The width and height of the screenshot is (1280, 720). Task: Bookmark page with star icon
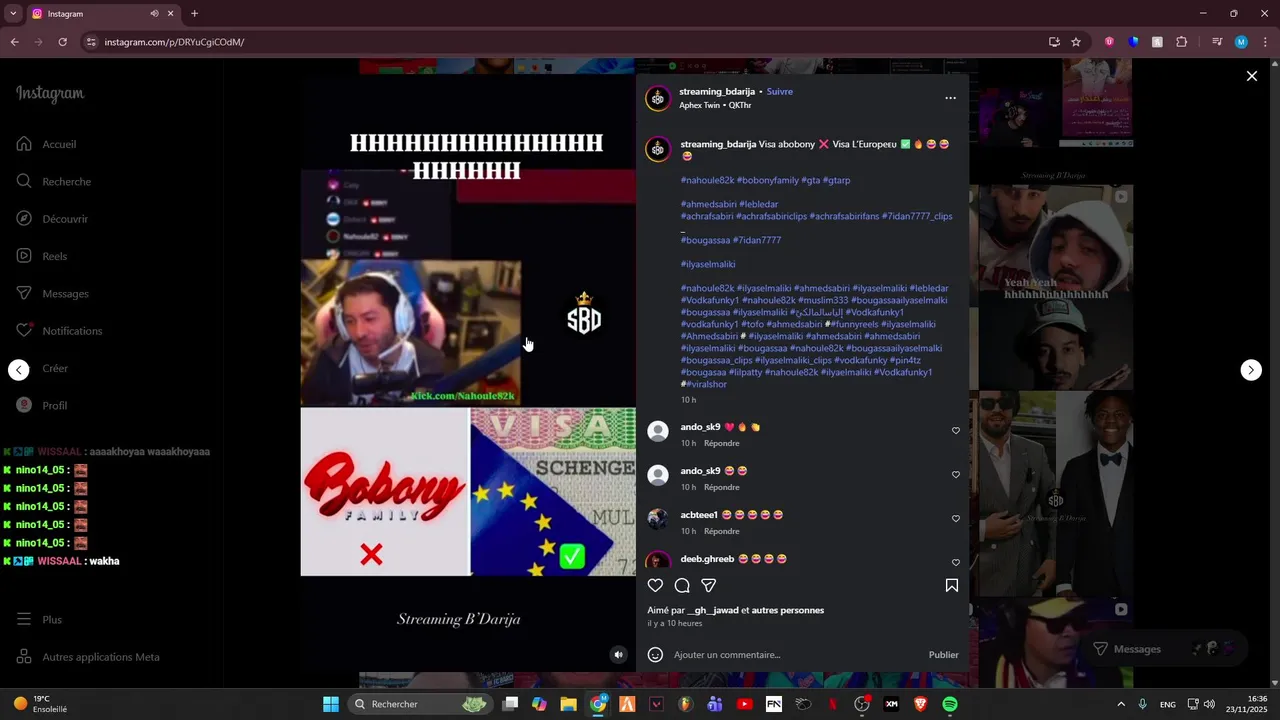click(1076, 42)
